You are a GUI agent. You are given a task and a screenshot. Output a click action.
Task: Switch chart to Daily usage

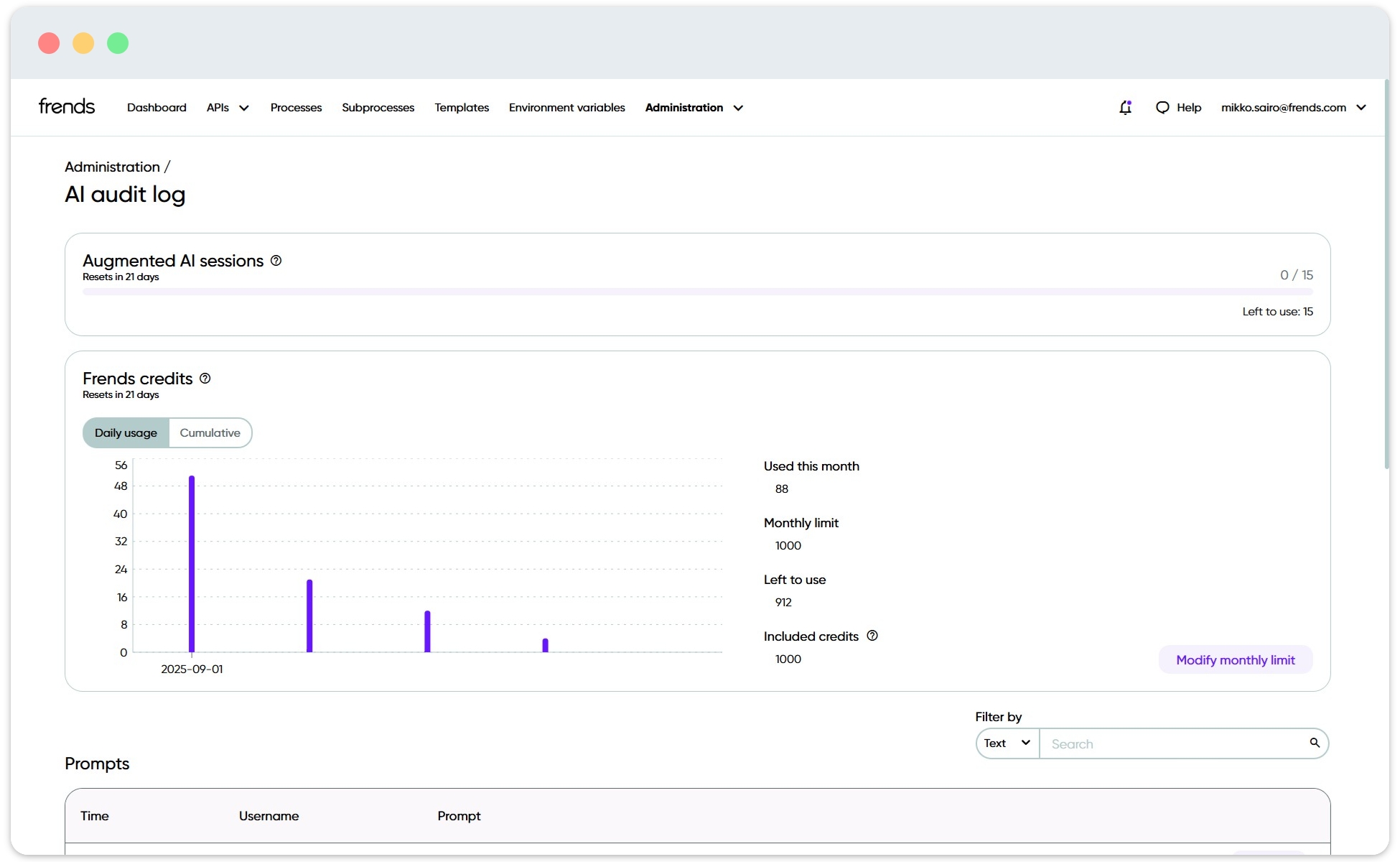pos(126,433)
